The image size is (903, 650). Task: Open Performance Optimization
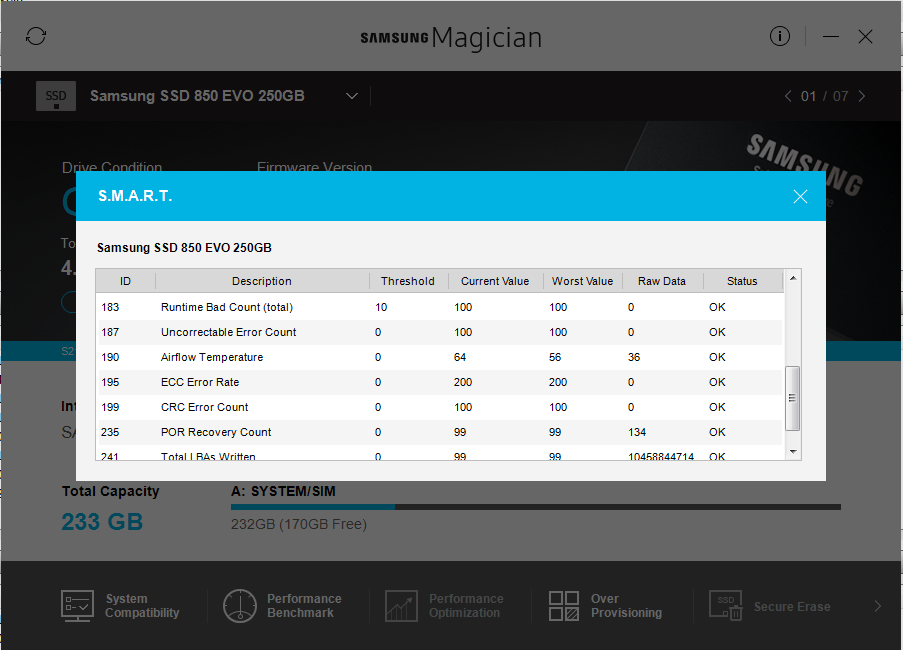point(445,606)
